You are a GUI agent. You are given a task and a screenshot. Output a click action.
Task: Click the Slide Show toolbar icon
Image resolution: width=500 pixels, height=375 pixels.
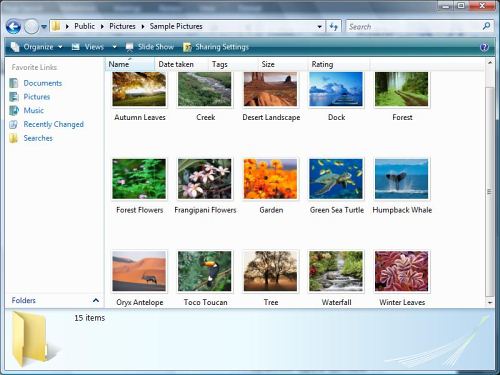coord(129,47)
